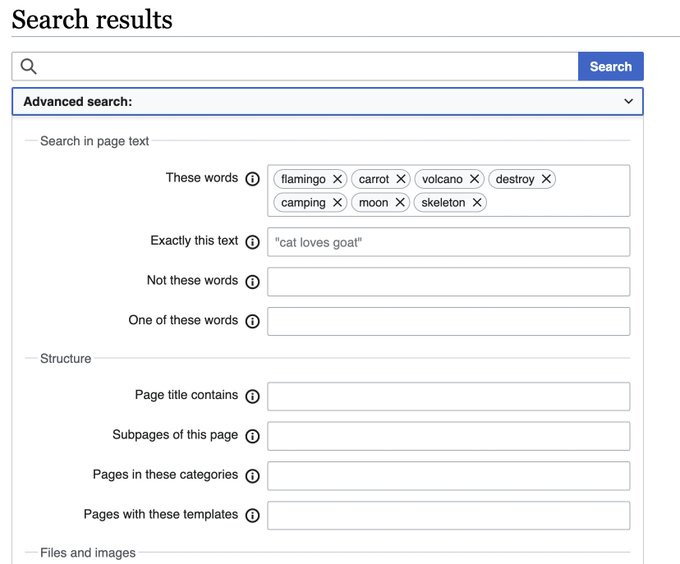Remove the volcano tag

coord(474,179)
